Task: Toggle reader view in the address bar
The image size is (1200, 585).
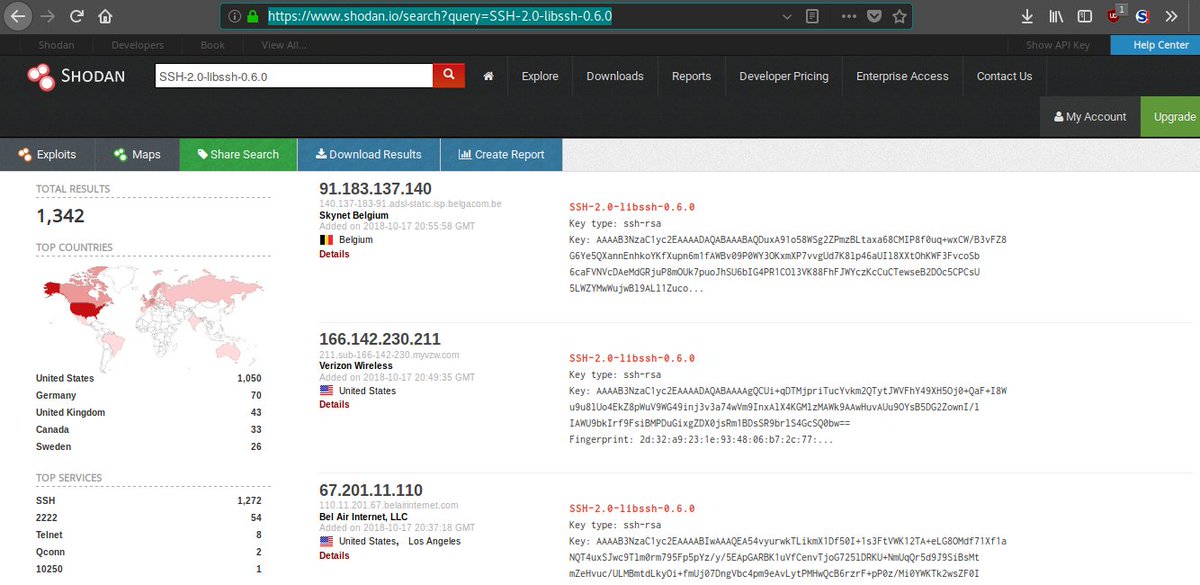Action: point(812,16)
